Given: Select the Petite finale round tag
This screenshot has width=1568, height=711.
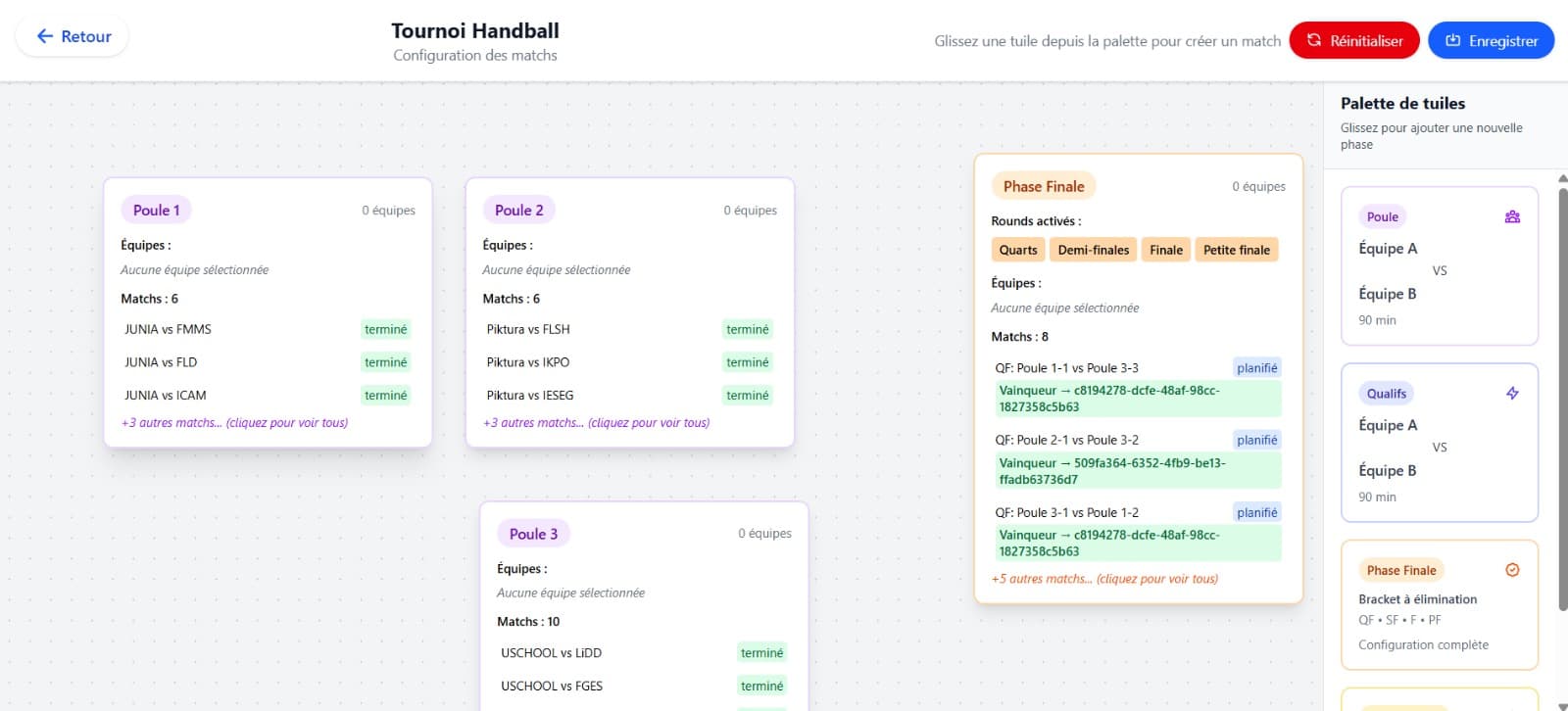Looking at the screenshot, I should click(x=1237, y=250).
